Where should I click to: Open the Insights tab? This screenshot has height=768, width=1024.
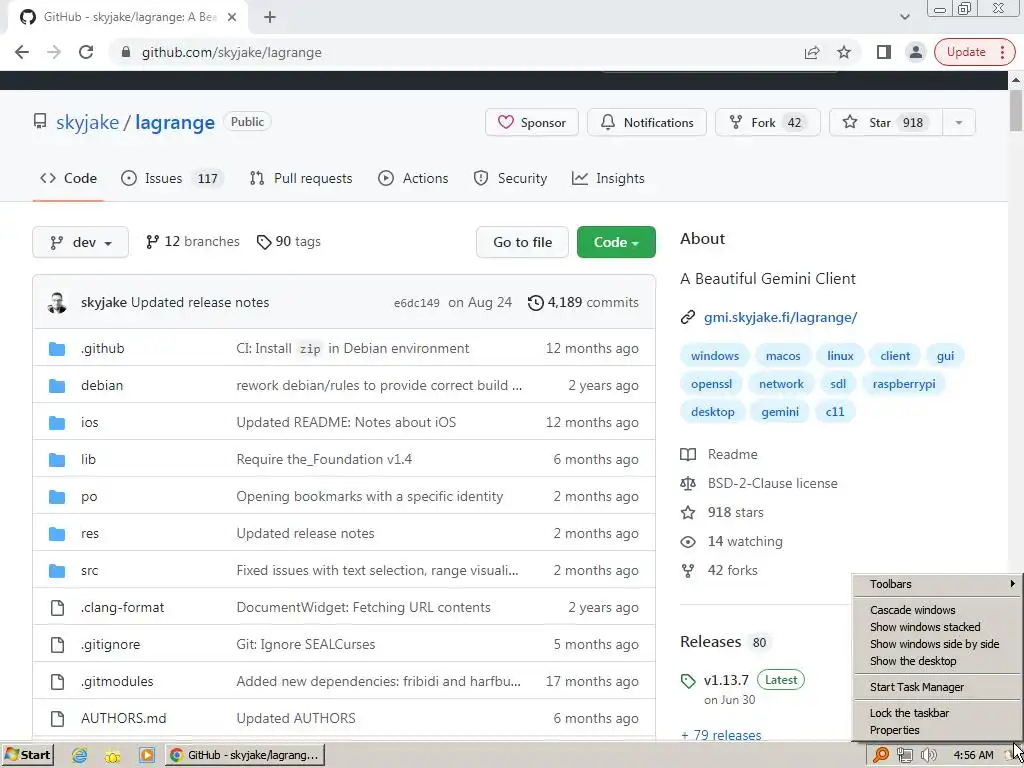[x=608, y=178]
